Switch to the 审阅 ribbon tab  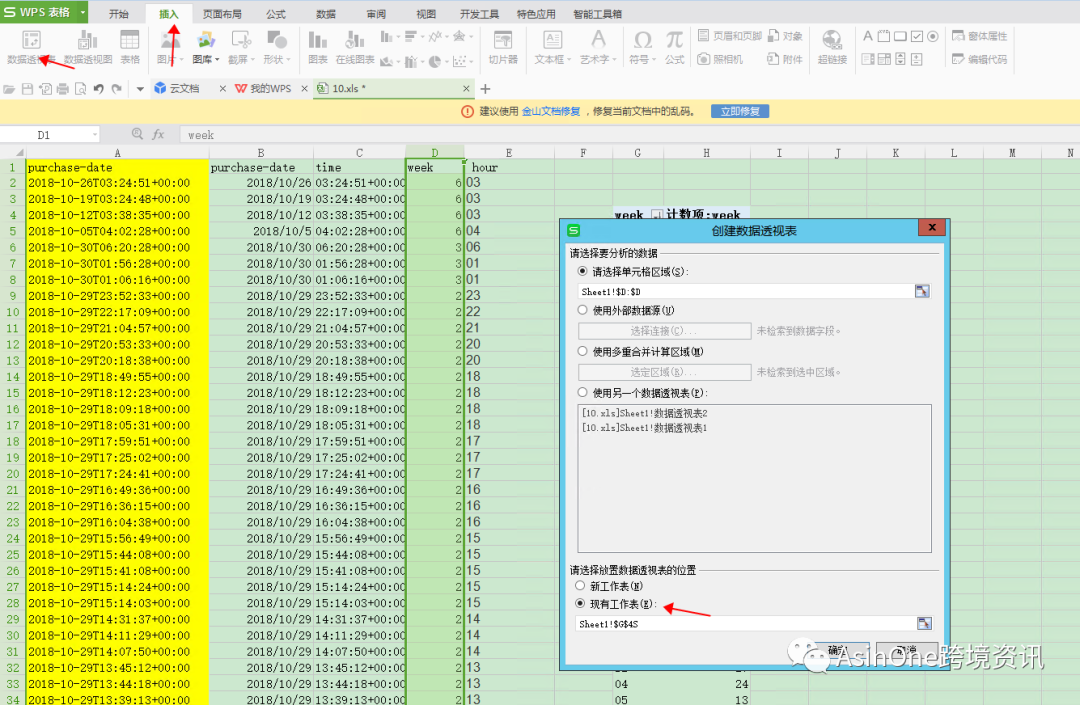click(x=376, y=14)
